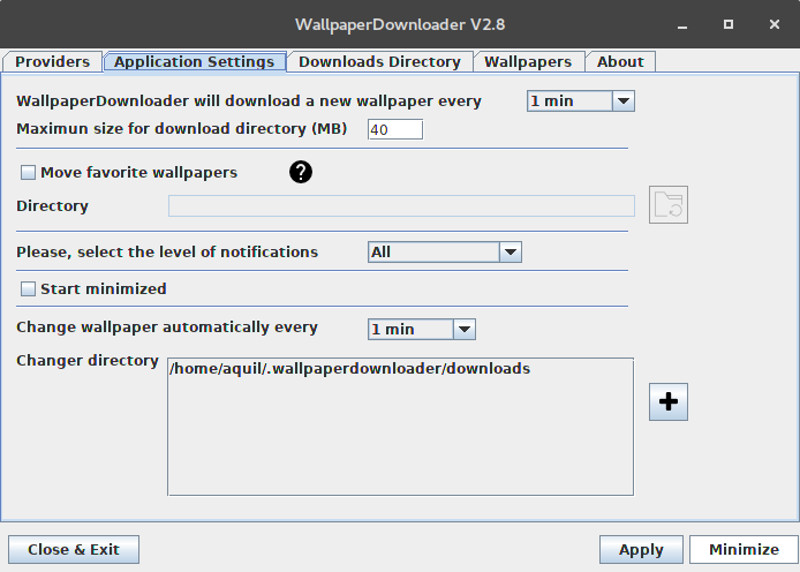Viewport: 800px width, 572px height.
Task: Click the Close & Exit button
Action: pyautogui.click(x=73, y=550)
